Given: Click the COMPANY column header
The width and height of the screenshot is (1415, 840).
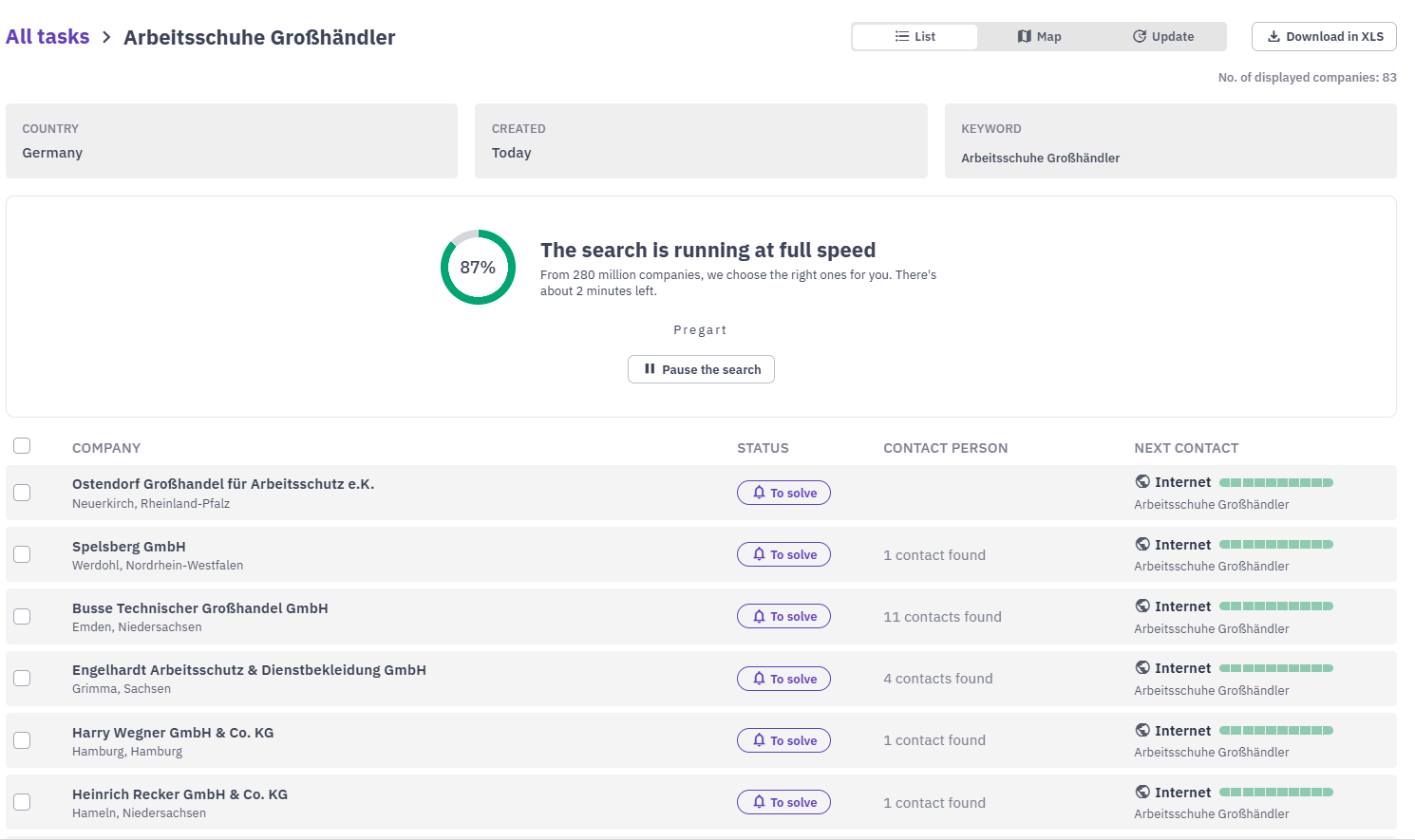Looking at the screenshot, I should pos(106,448).
